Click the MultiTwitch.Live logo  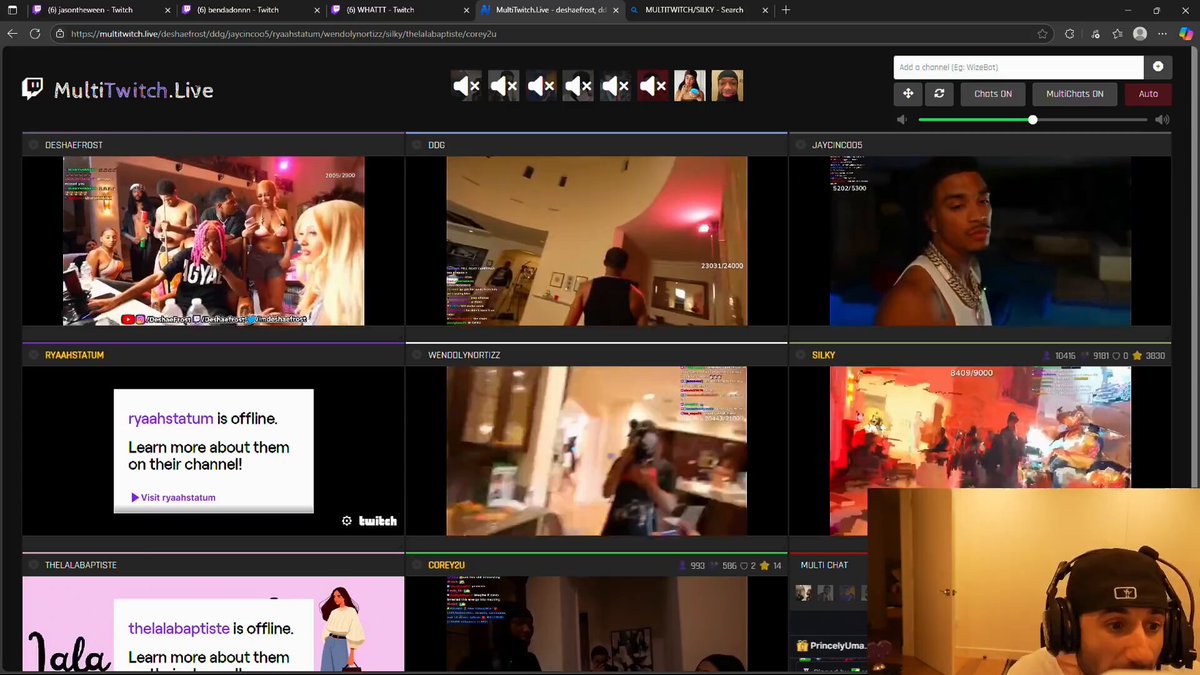coord(118,90)
